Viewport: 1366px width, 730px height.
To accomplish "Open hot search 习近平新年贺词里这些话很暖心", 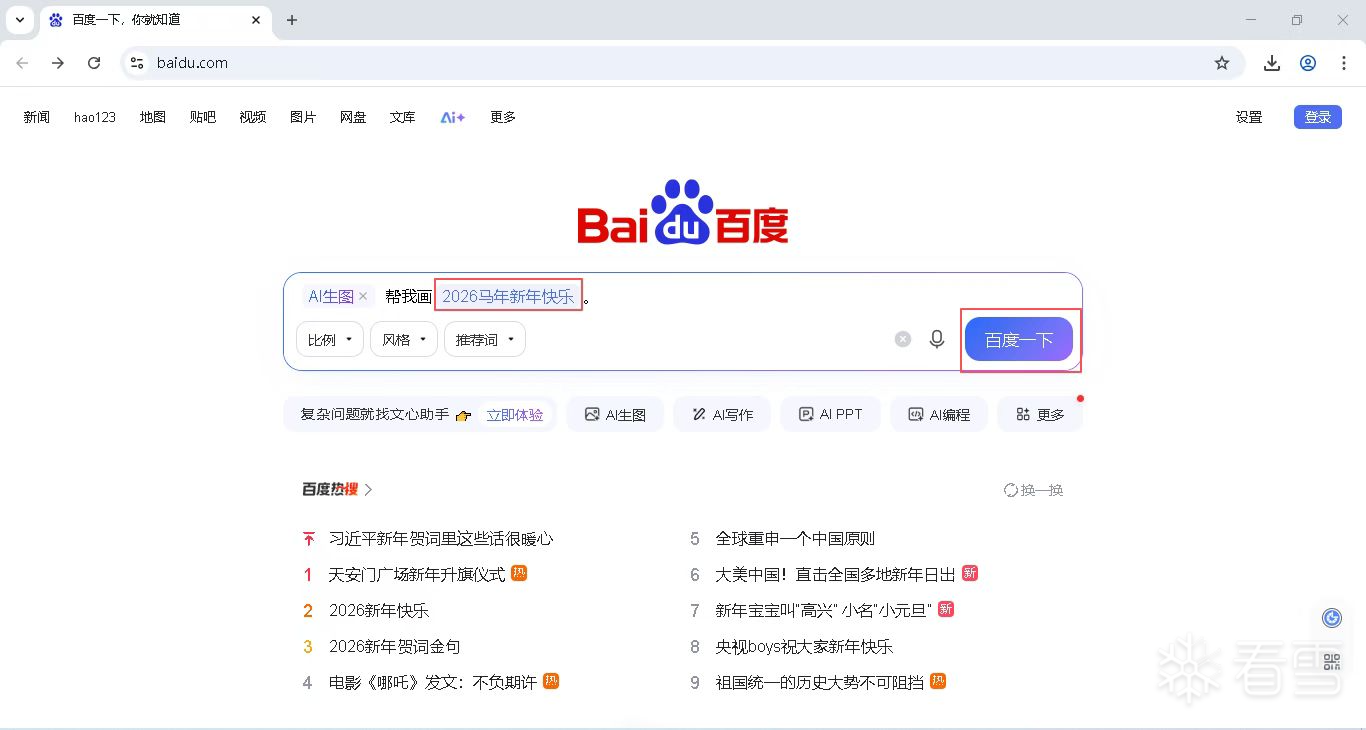I will pos(441,539).
